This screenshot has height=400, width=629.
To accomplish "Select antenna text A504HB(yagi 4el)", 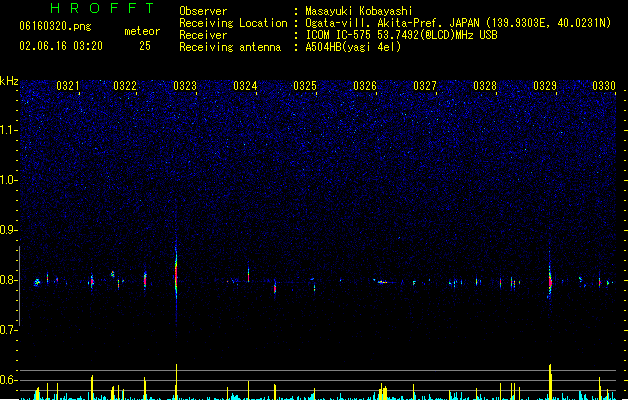I will pos(353,47).
